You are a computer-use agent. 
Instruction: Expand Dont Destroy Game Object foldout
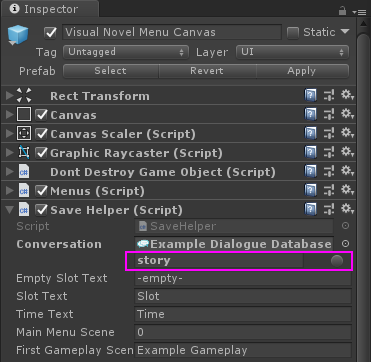[9, 172]
